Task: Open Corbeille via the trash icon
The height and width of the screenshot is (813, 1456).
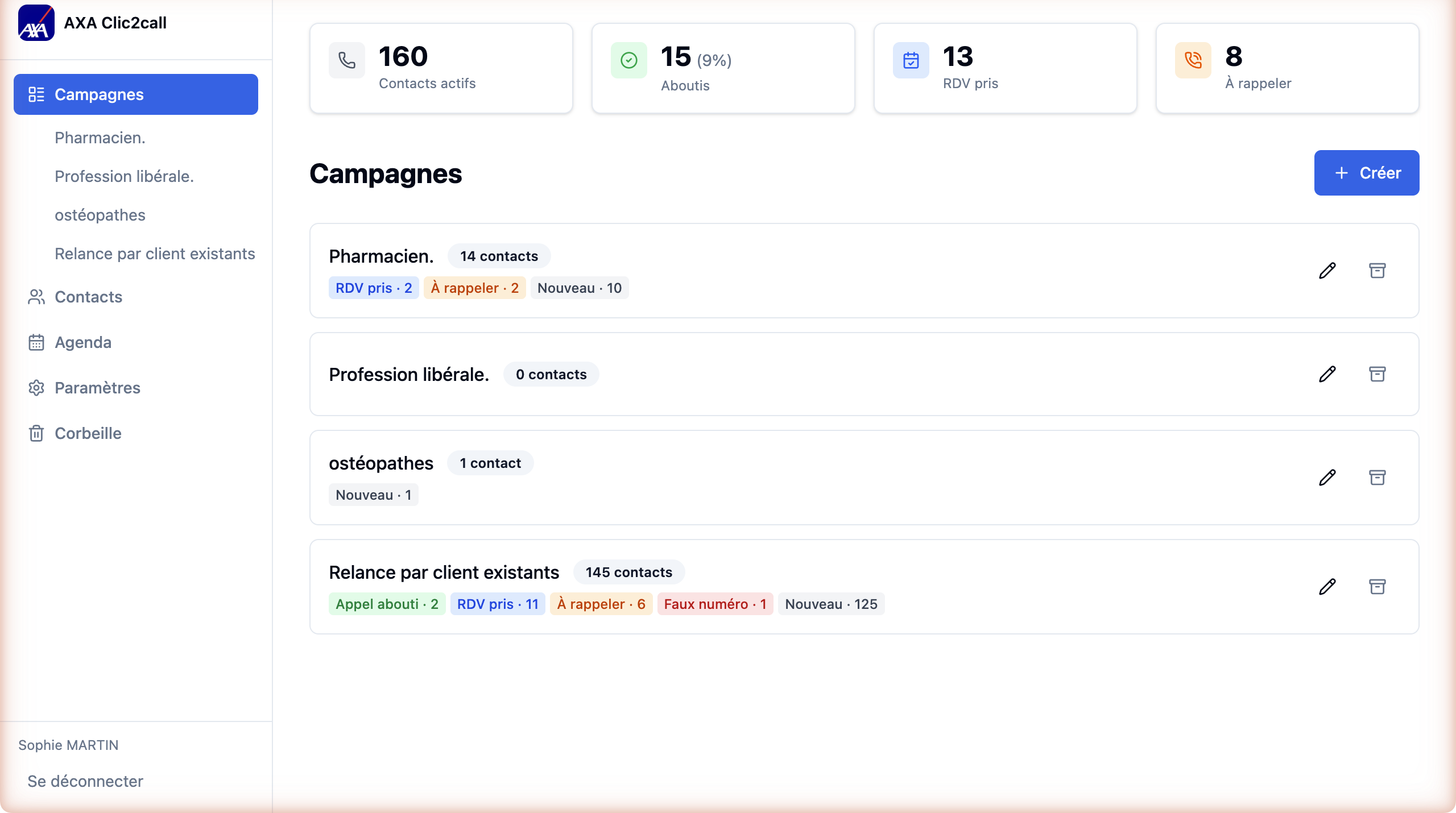Action: tap(36, 433)
